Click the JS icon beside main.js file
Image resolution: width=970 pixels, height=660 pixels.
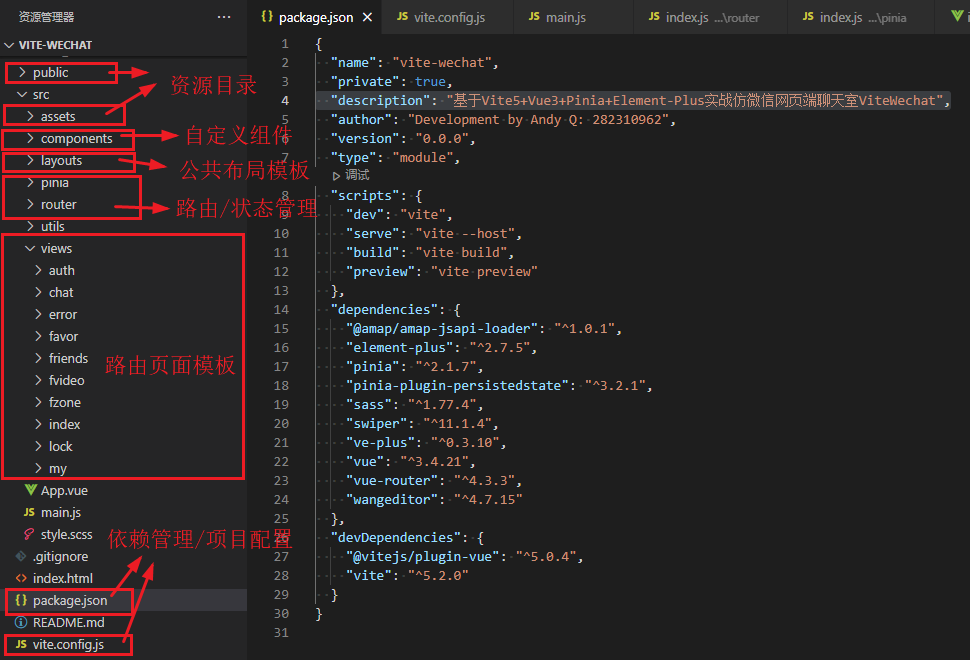coord(29,512)
